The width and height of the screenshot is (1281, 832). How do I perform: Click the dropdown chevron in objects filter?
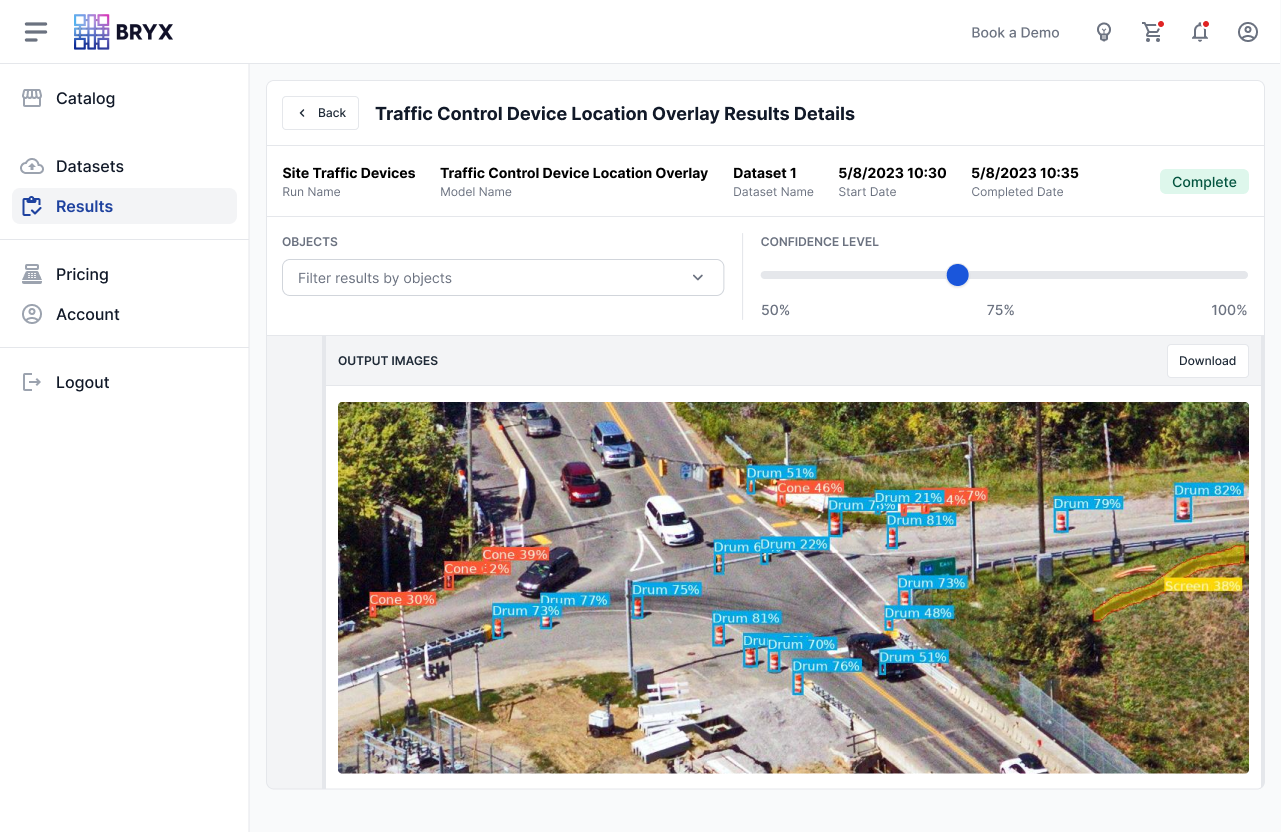pos(698,278)
